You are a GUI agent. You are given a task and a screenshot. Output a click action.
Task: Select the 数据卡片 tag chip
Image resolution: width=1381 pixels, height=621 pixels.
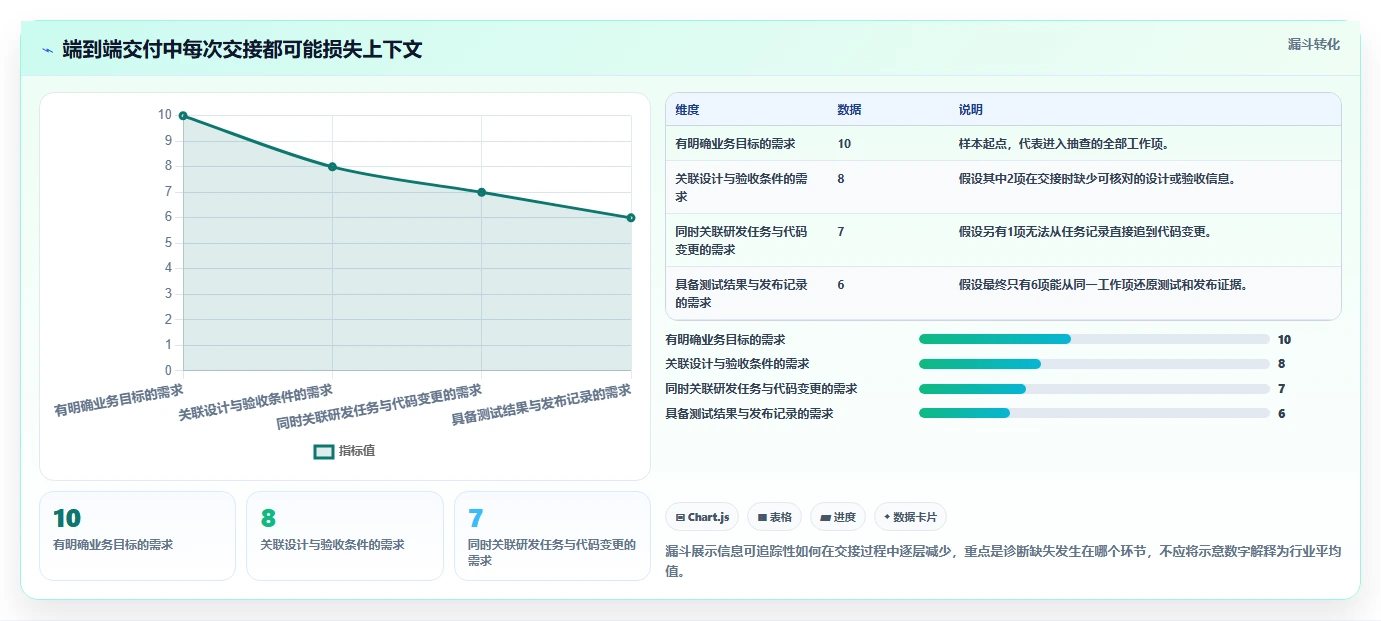[x=910, y=517]
